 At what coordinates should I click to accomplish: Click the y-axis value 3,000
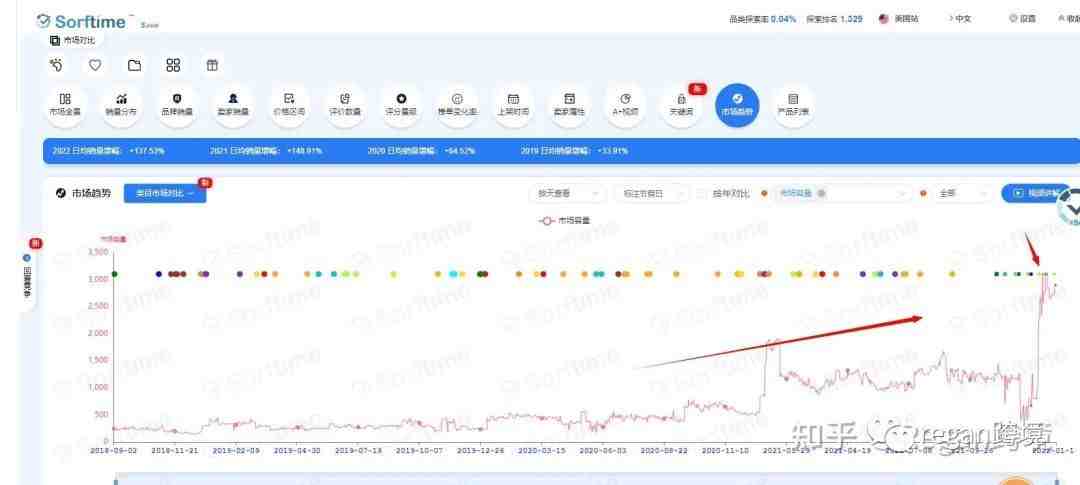pyautogui.click(x=99, y=279)
